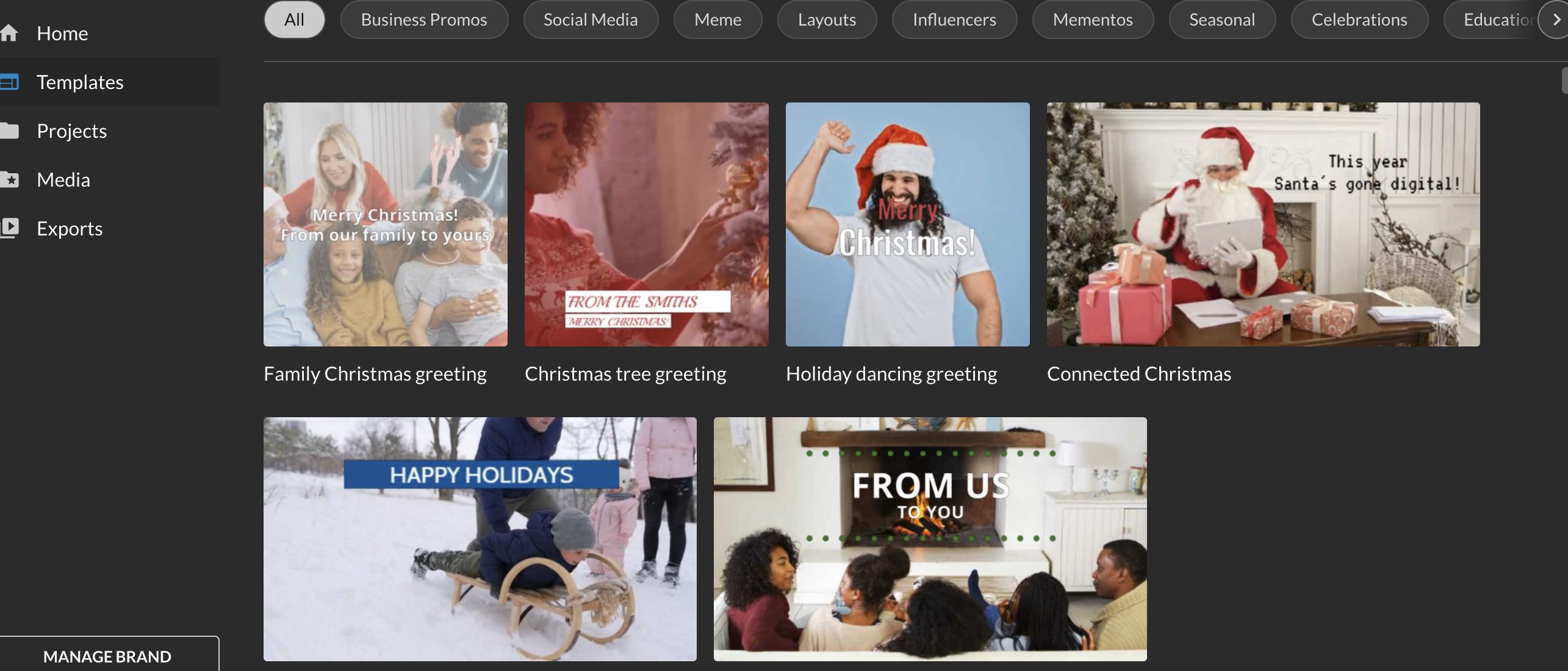Screen dimensions: 1568x671
Task: Click the Media star-folder icon
Action: tap(9, 179)
